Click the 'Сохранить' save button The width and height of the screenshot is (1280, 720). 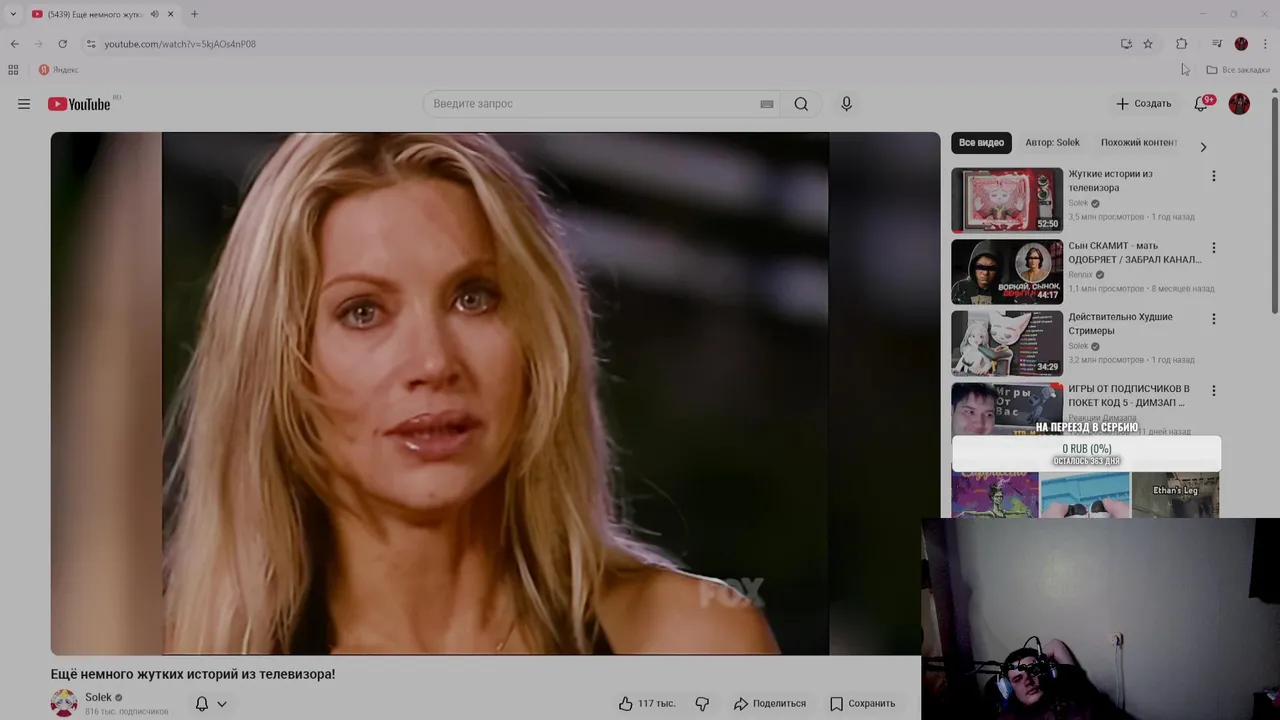tap(862, 704)
